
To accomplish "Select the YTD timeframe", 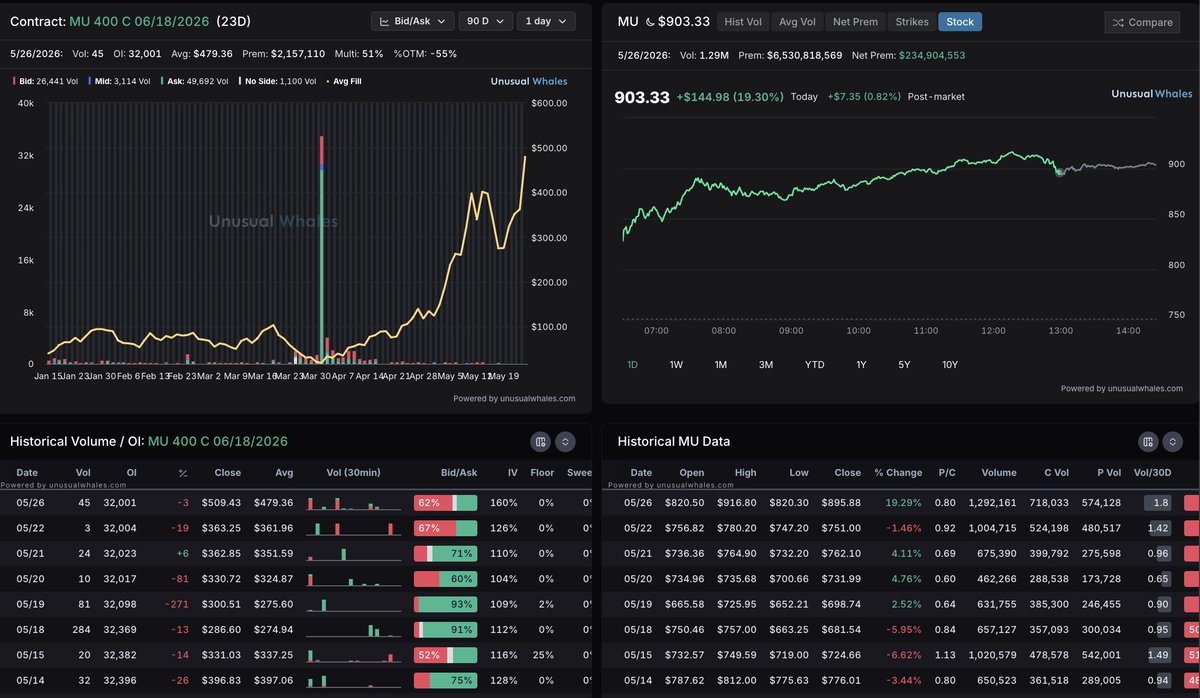I will pyautogui.click(x=815, y=365).
